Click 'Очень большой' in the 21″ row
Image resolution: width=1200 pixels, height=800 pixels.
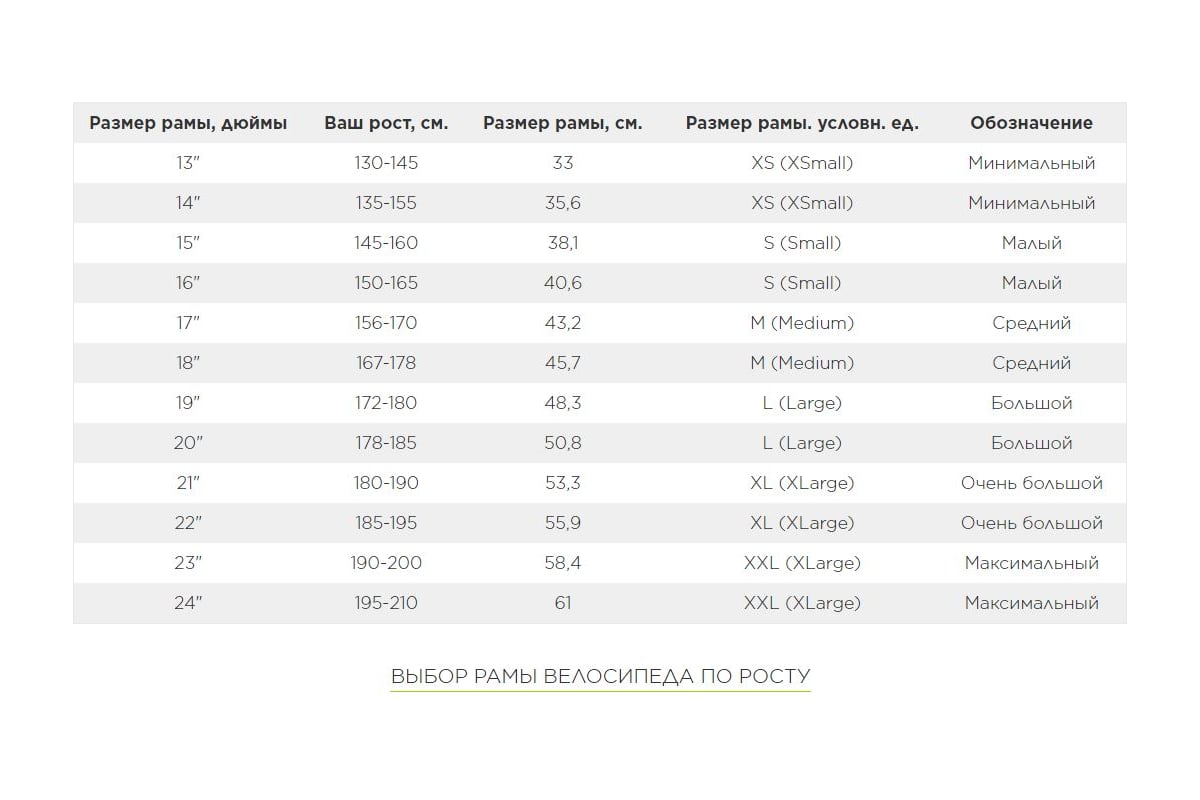(1031, 483)
